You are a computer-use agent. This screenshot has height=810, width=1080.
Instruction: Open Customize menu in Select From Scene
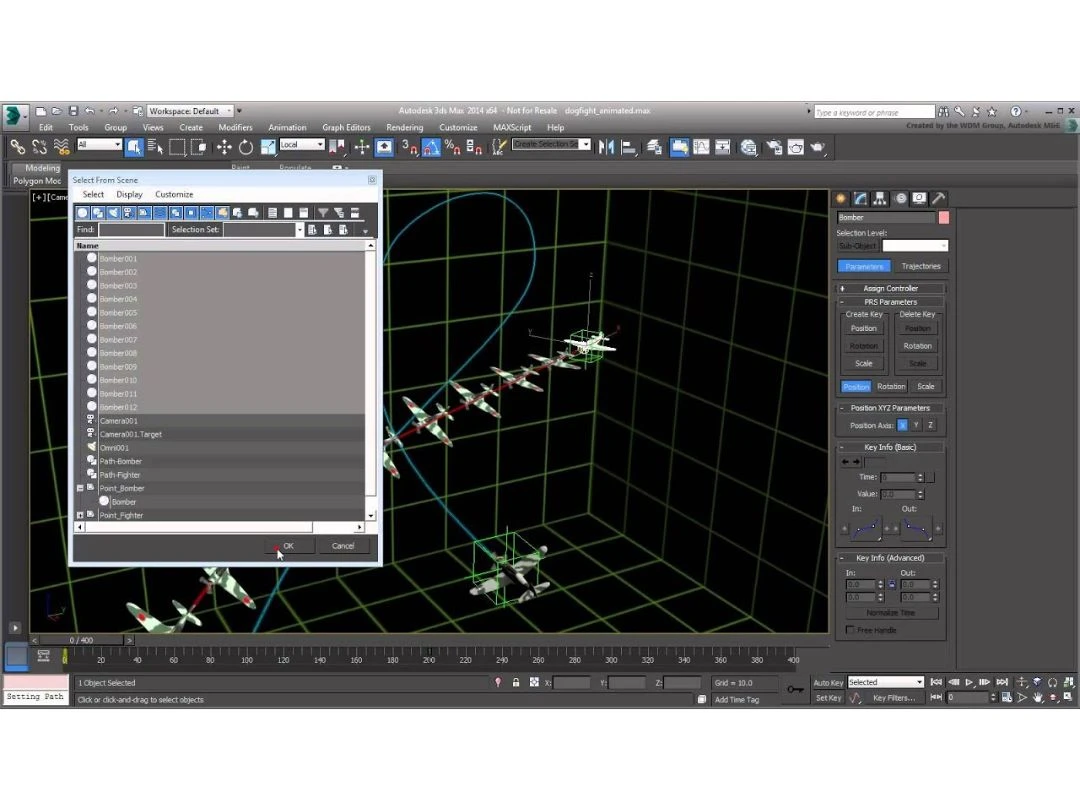tap(174, 194)
